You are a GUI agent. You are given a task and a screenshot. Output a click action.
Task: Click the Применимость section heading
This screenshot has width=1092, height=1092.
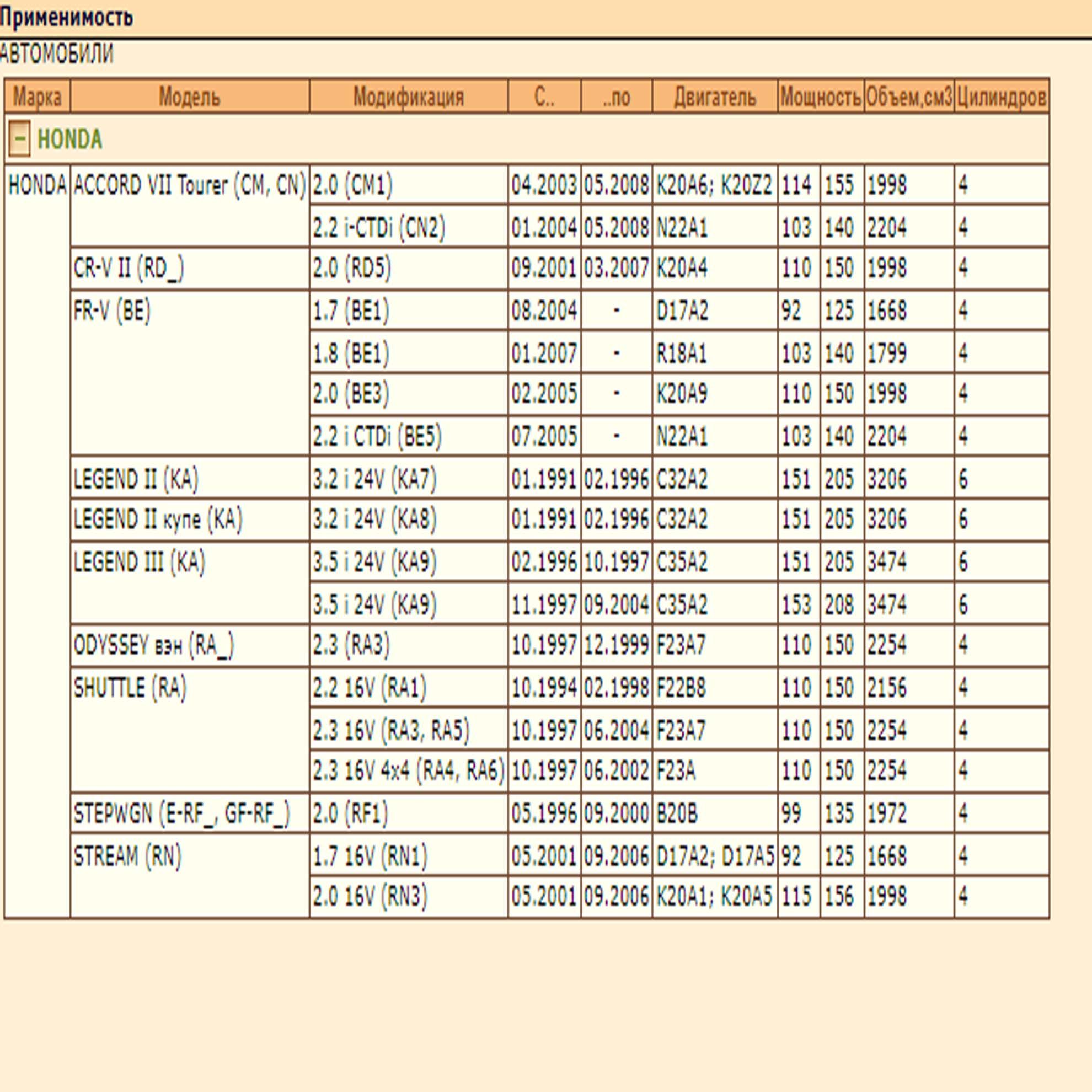(66, 17)
